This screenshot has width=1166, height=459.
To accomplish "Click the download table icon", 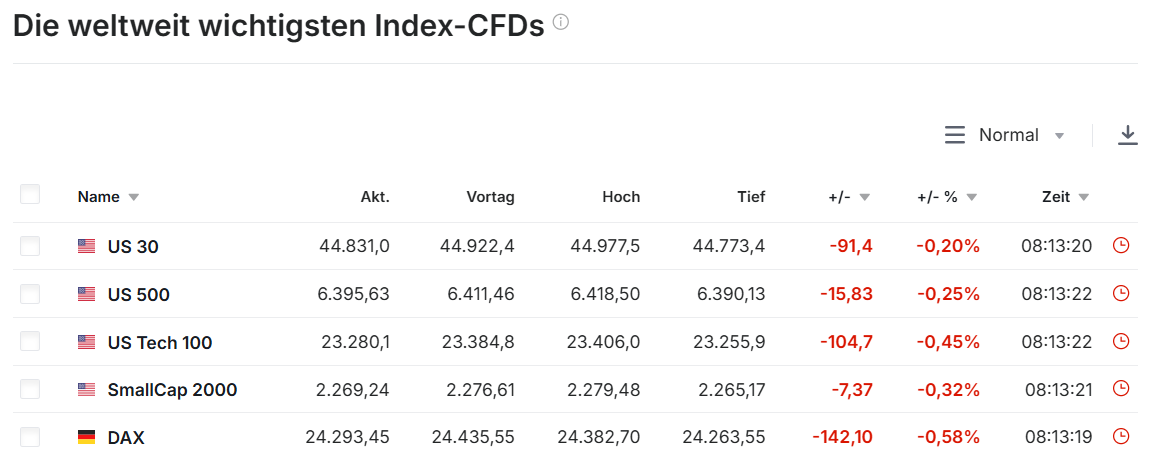I will [1128, 135].
